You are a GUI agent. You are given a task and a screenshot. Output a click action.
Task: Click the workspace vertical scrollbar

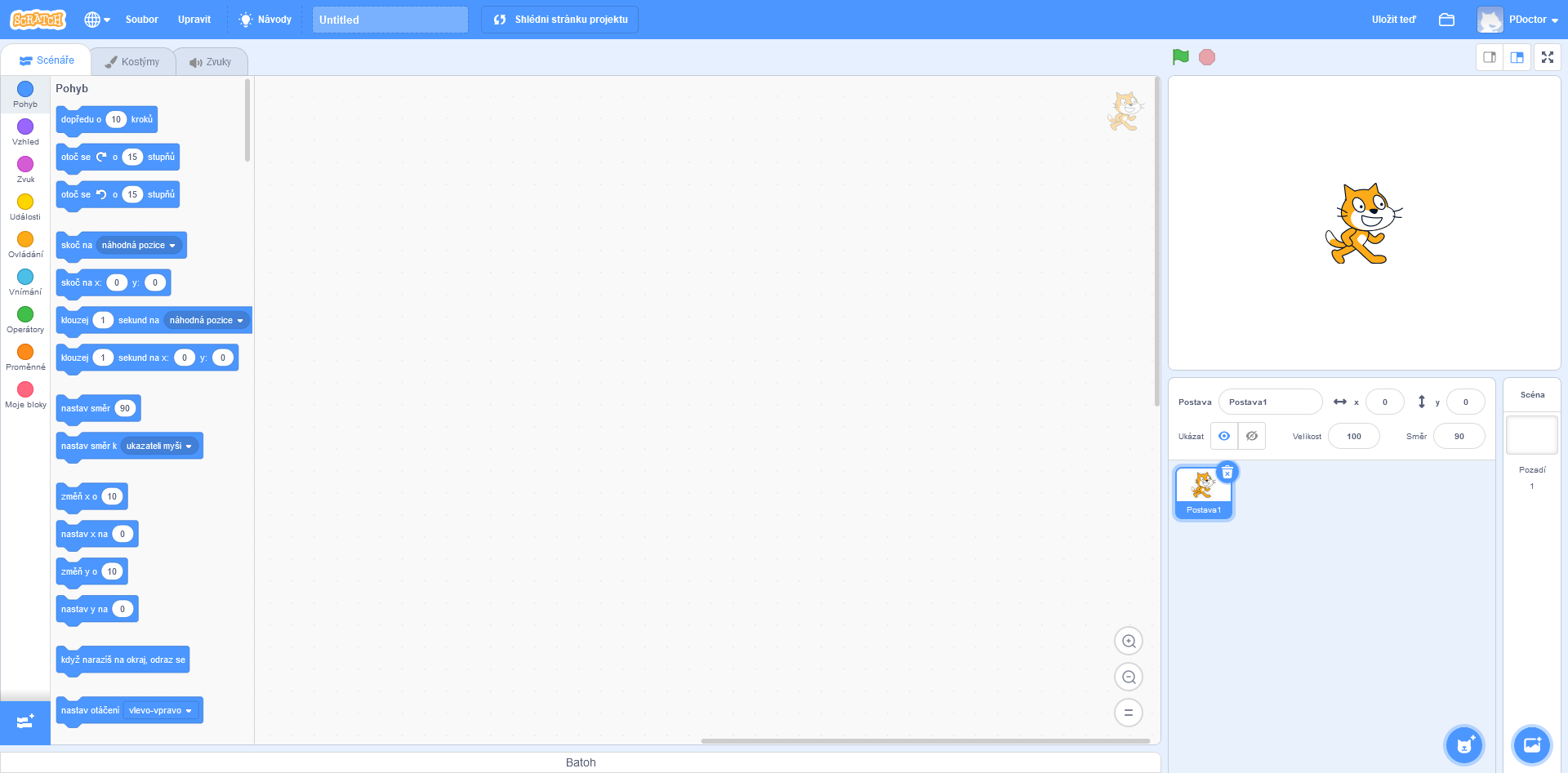pyautogui.click(x=1157, y=242)
